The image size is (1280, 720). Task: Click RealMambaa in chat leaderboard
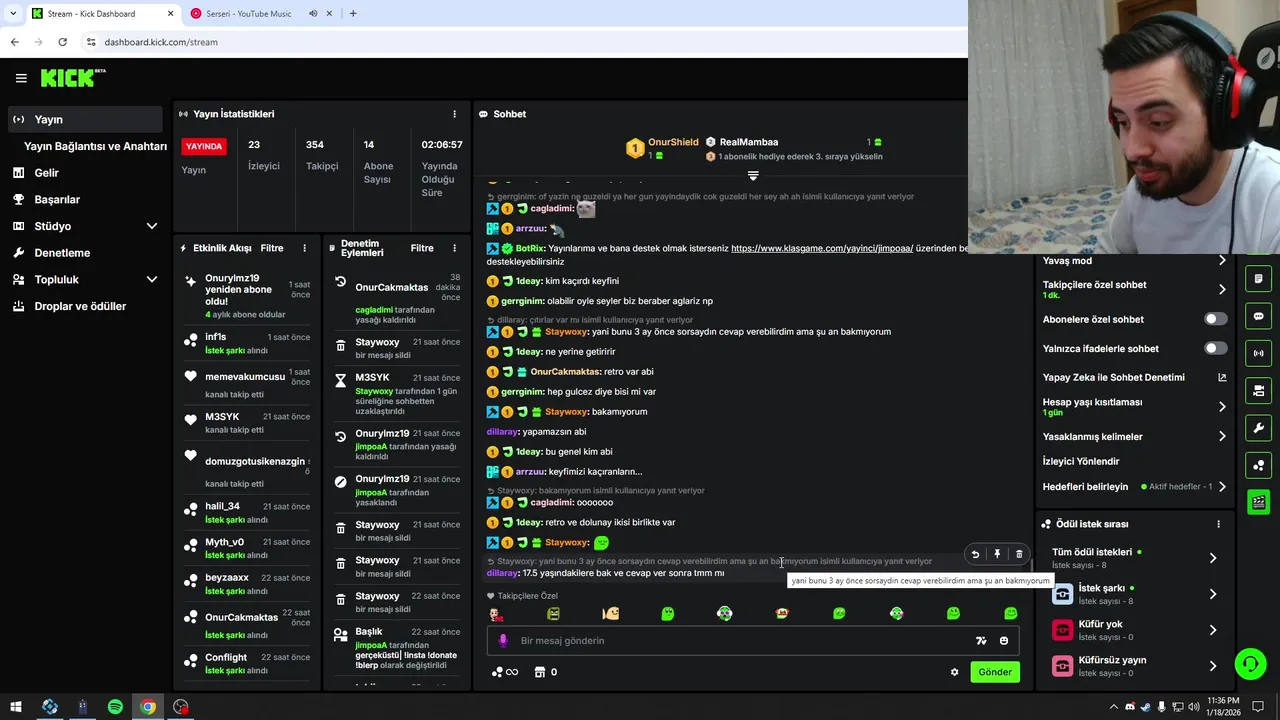click(x=749, y=142)
